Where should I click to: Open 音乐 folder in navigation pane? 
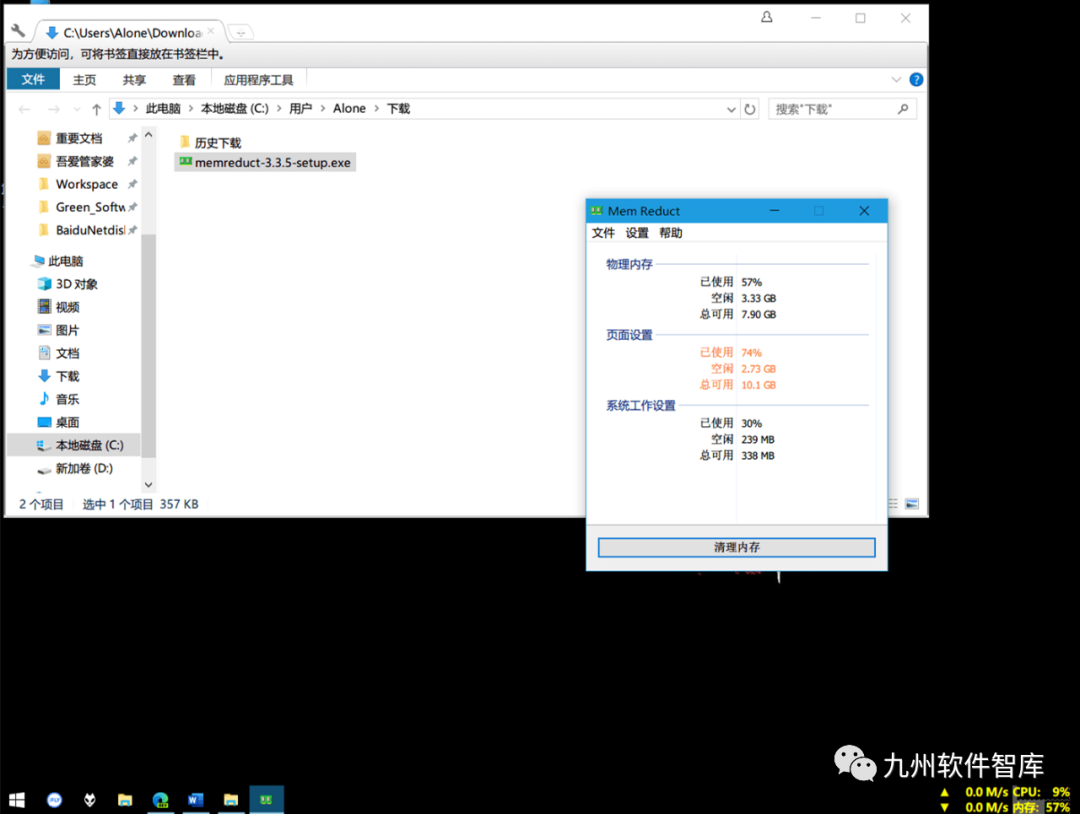click(x=68, y=399)
